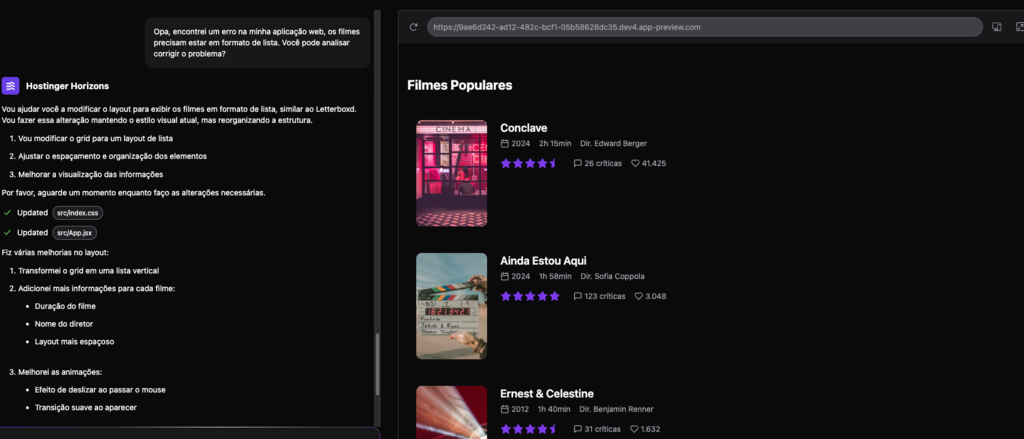The image size is (1024, 439).
Task: Click 'Melhorar a visualização das informações' step
Action: 90,174
